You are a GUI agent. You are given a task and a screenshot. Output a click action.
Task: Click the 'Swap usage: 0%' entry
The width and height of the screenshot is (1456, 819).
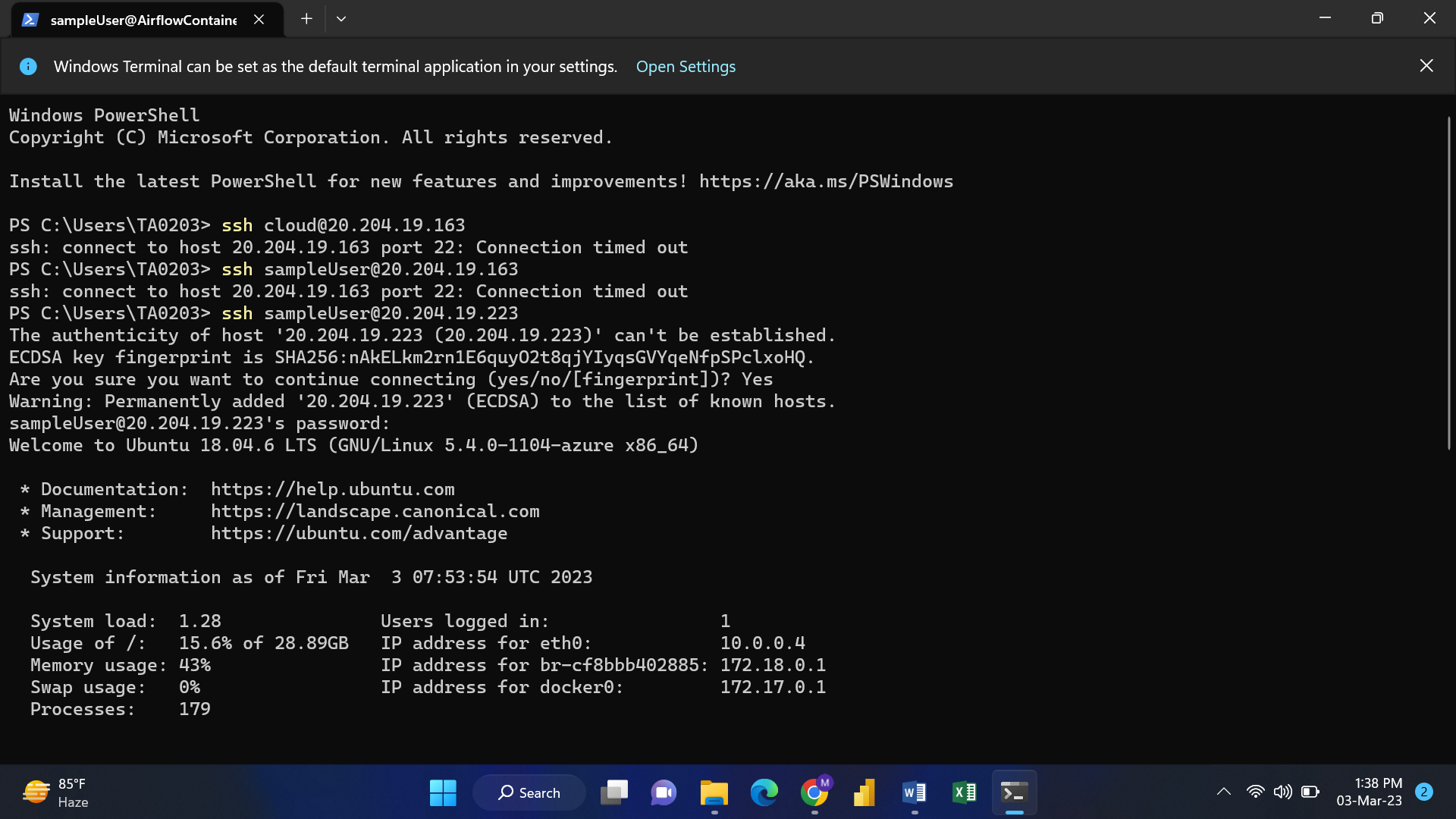pos(115,688)
